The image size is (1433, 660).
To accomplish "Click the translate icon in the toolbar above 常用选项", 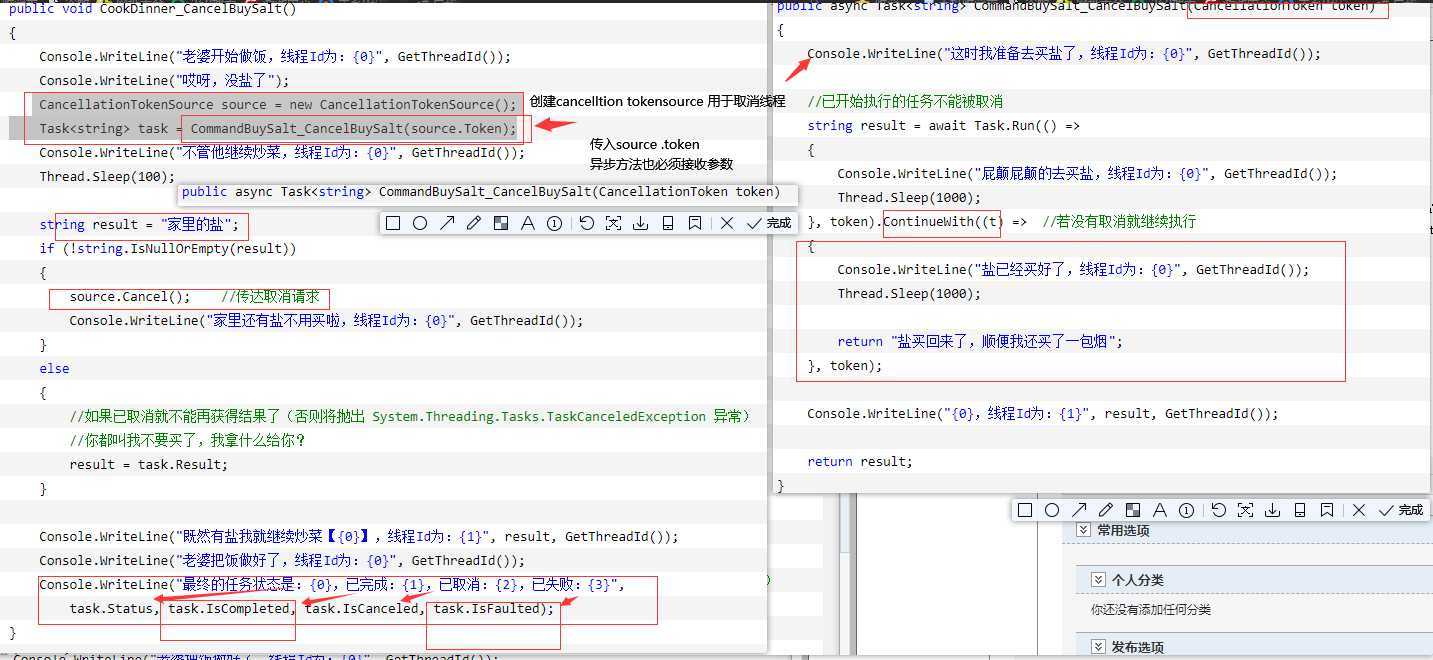I will (1245, 510).
